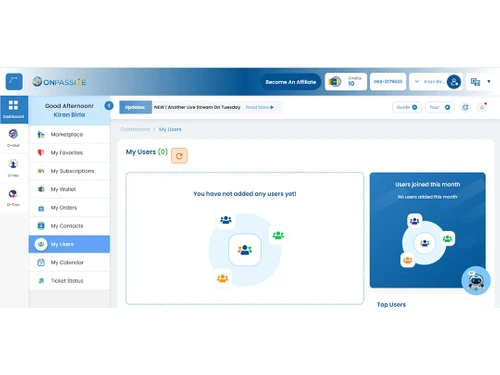Click the round refresh icon near Tour
Screen dimensions: 500x375
point(465,107)
